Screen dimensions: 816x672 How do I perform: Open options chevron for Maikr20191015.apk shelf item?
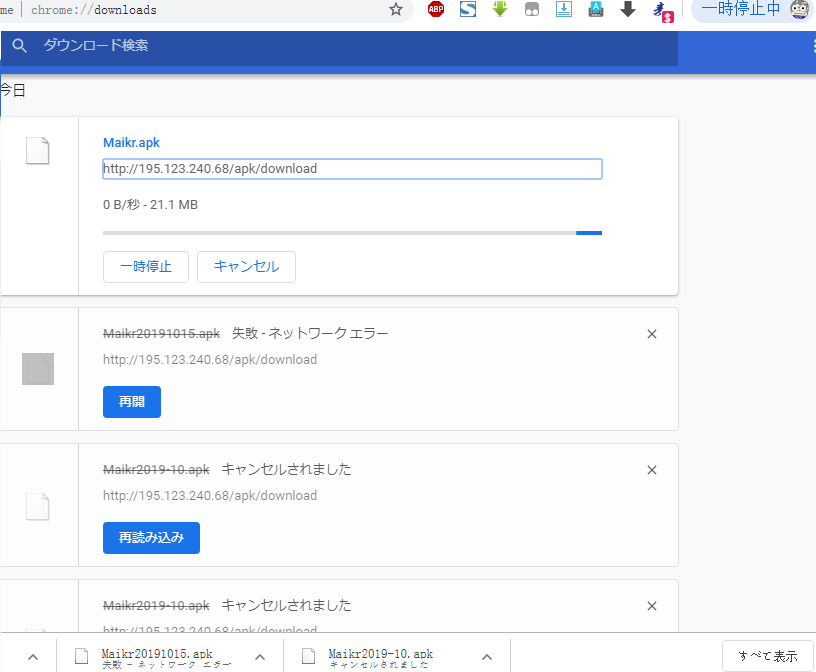[x=260, y=657]
